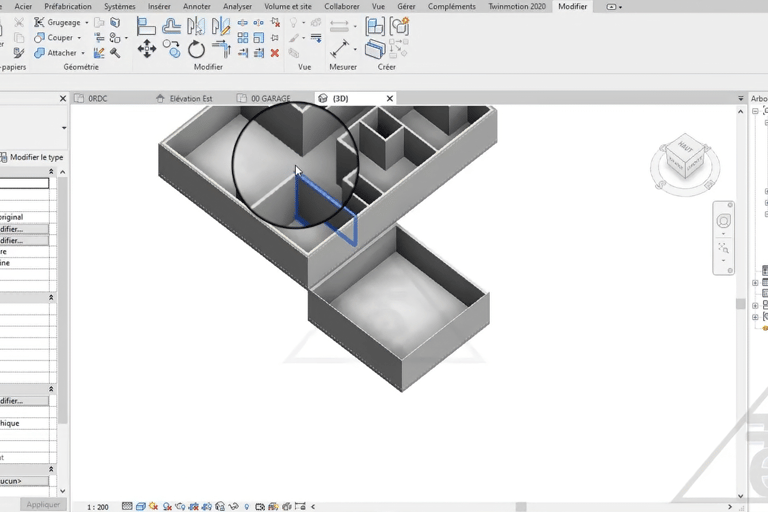Select the Split with Gap tool
This screenshot has height=512, width=768.
(x=259, y=23)
